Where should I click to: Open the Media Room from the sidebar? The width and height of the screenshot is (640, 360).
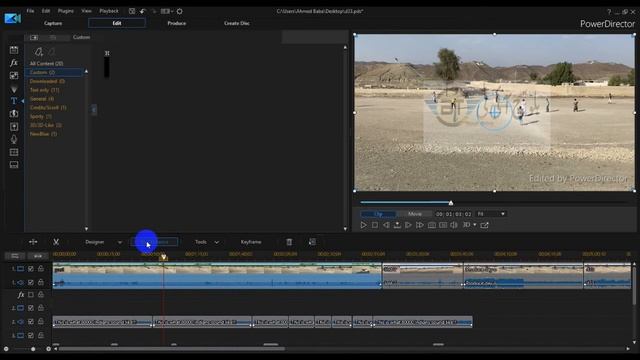point(14,50)
